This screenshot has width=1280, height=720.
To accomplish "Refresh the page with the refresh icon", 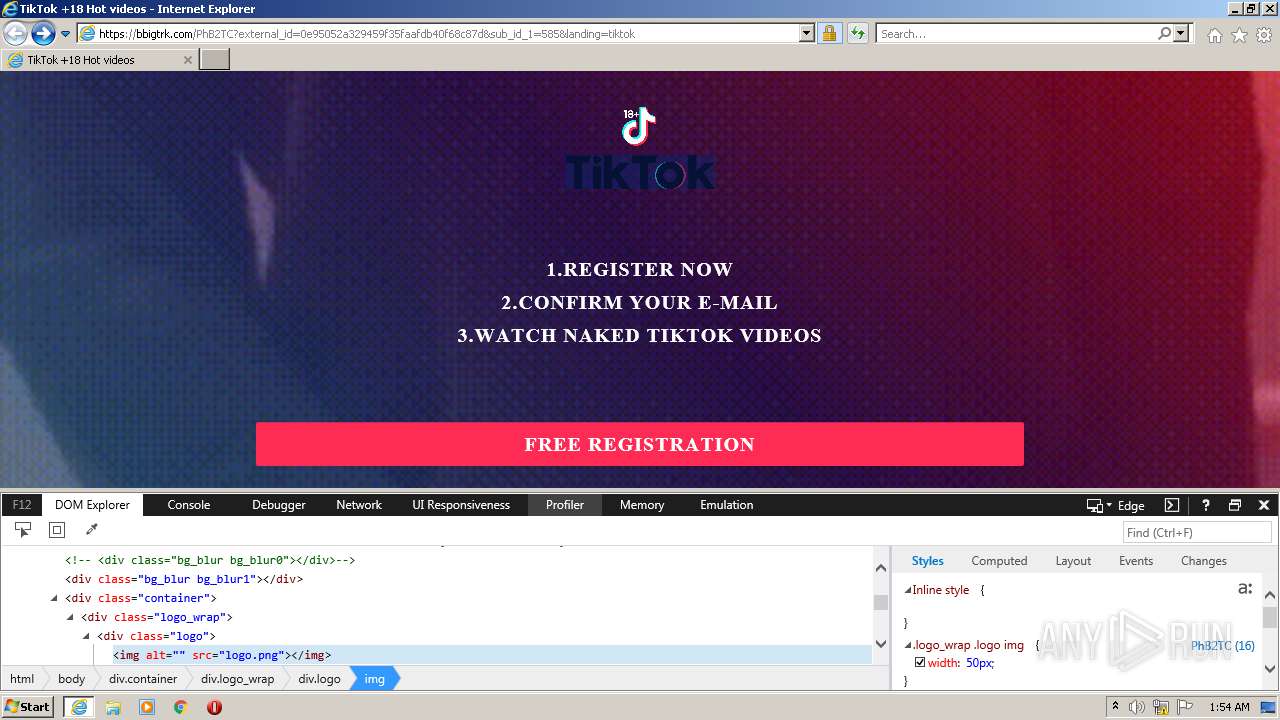I will [x=857, y=33].
